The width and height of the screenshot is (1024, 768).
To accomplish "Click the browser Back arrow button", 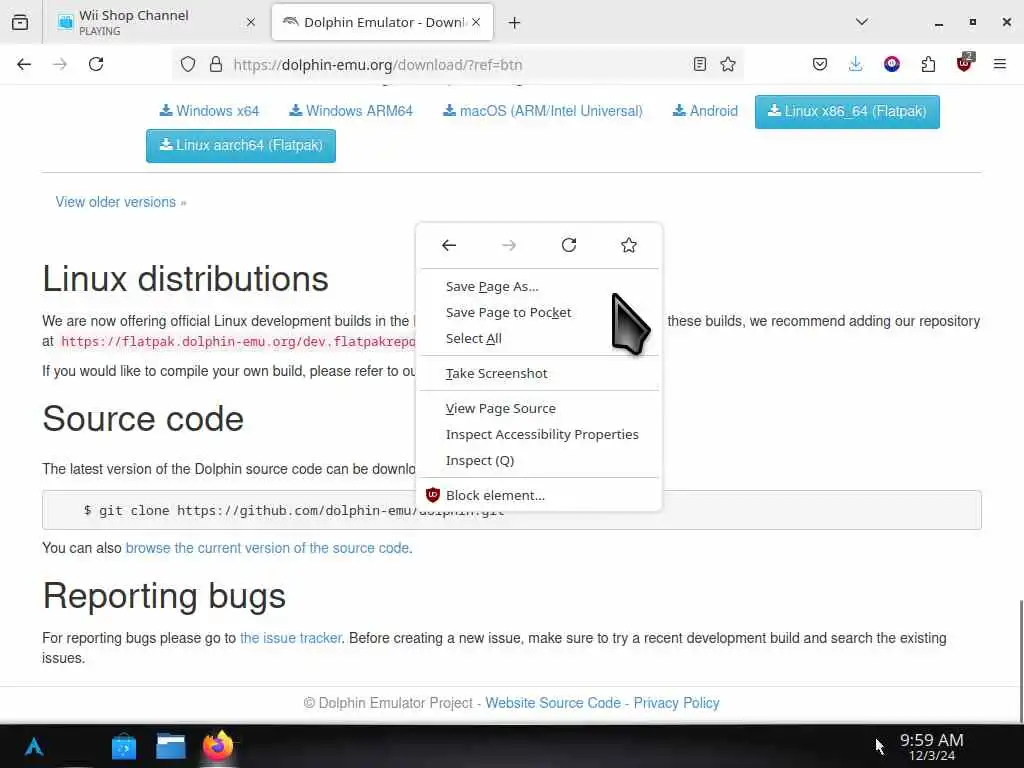I will [x=24, y=64].
